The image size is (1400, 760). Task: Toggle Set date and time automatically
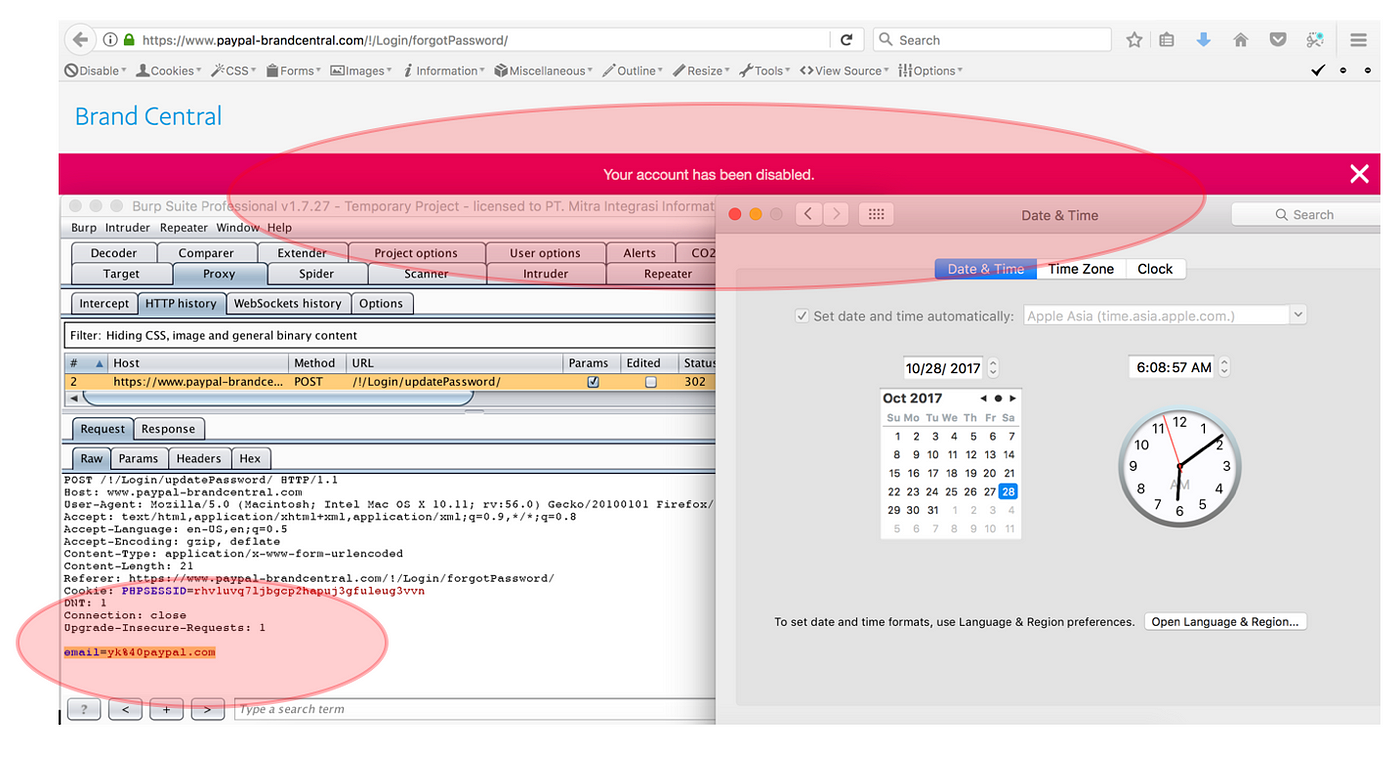tap(802, 316)
